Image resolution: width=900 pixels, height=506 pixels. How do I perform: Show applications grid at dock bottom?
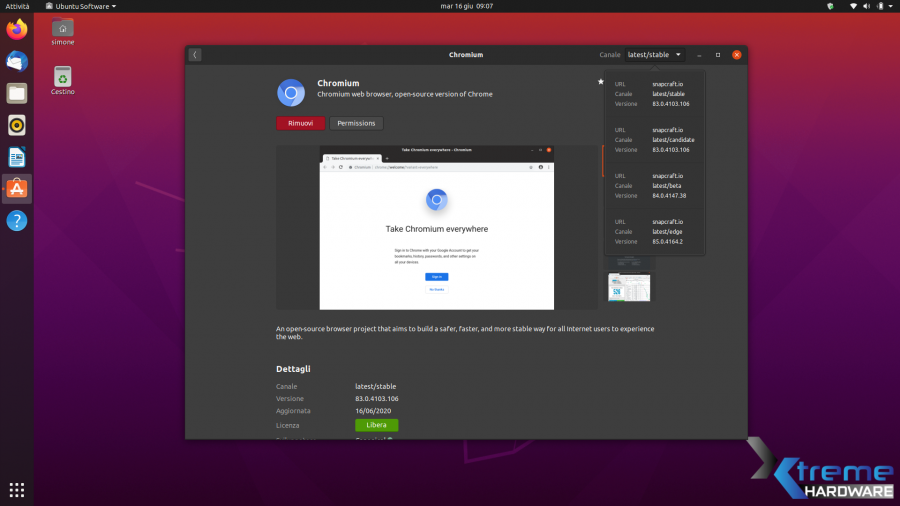17,490
